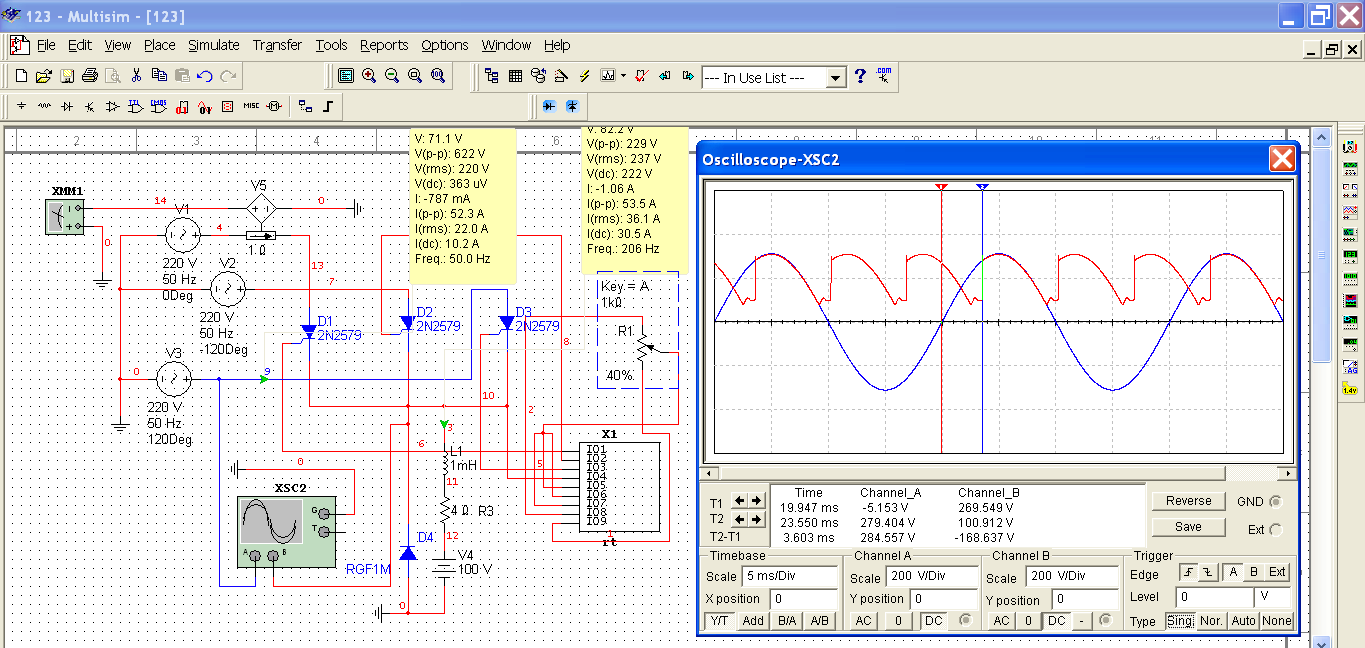Select Y/T timebase display mode
1365x648 pixels.
click(719, 621)
